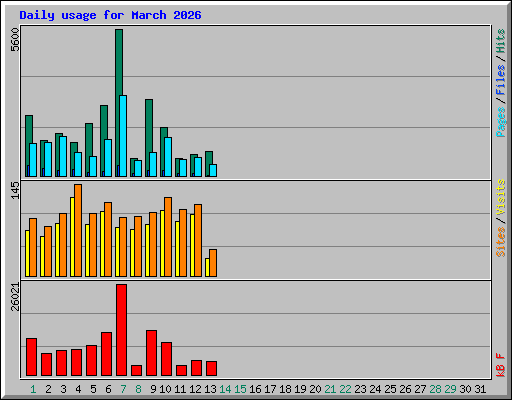Click the cyan pages bar for day 3
512x400 pixels.
(63, 156)
